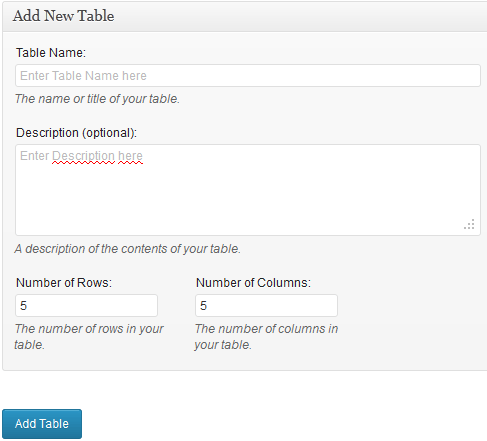Click the "Add New Table" title text
Viewport: 487px width, 441px height.
(64, 16)
